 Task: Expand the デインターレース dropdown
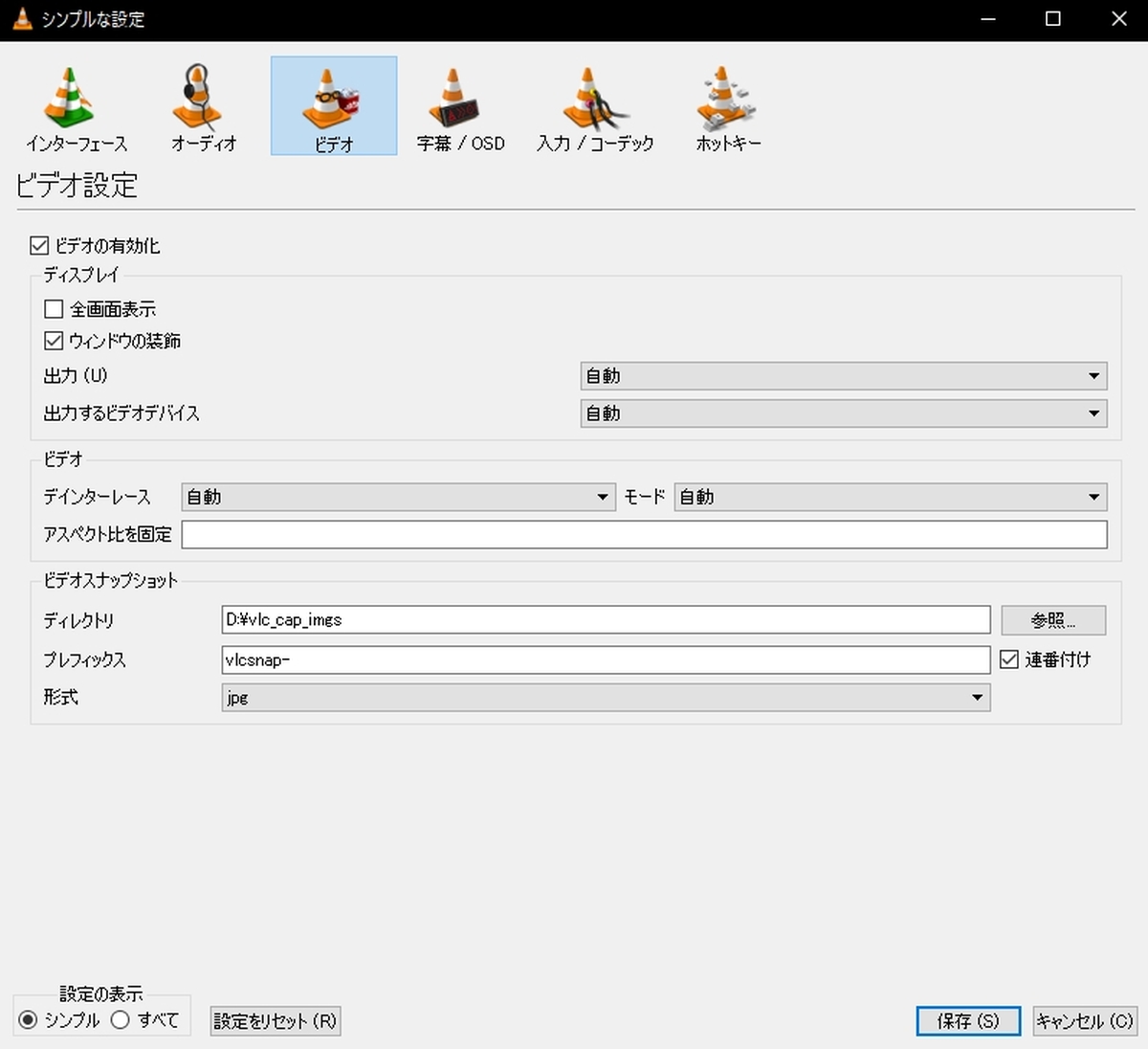[x=397, y=497]
